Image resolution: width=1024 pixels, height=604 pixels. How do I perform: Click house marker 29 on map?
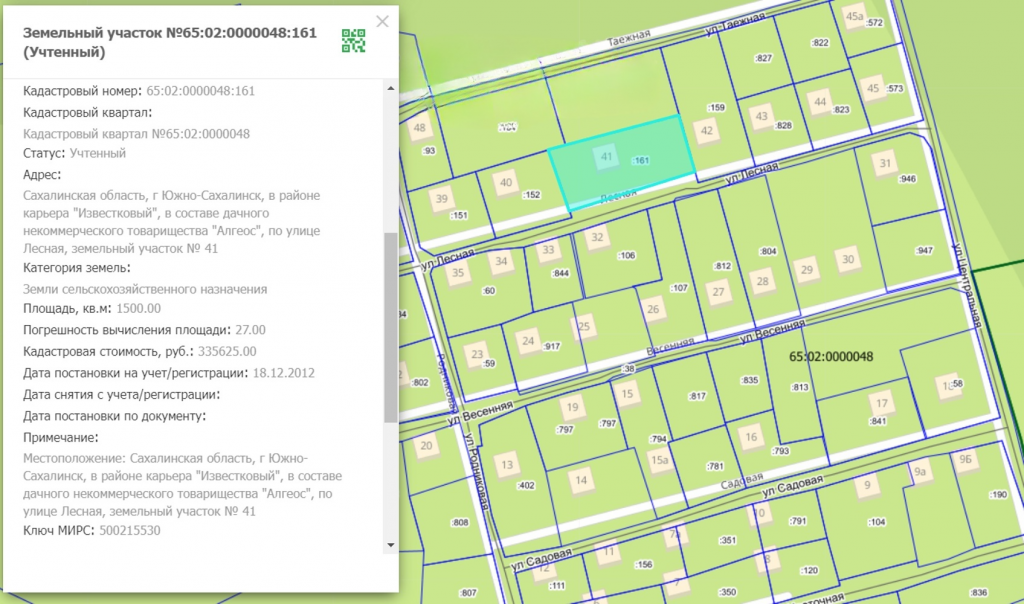click(x=807, y=270)
